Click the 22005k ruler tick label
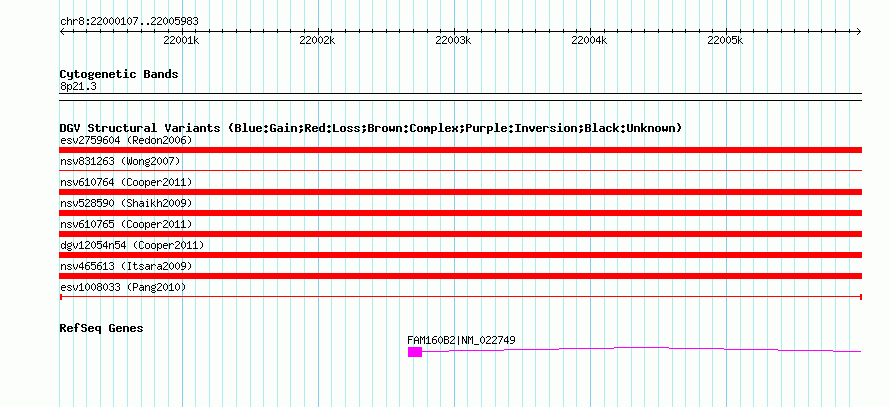The height and width of the screenshot is (407, 890). (725, 40)
